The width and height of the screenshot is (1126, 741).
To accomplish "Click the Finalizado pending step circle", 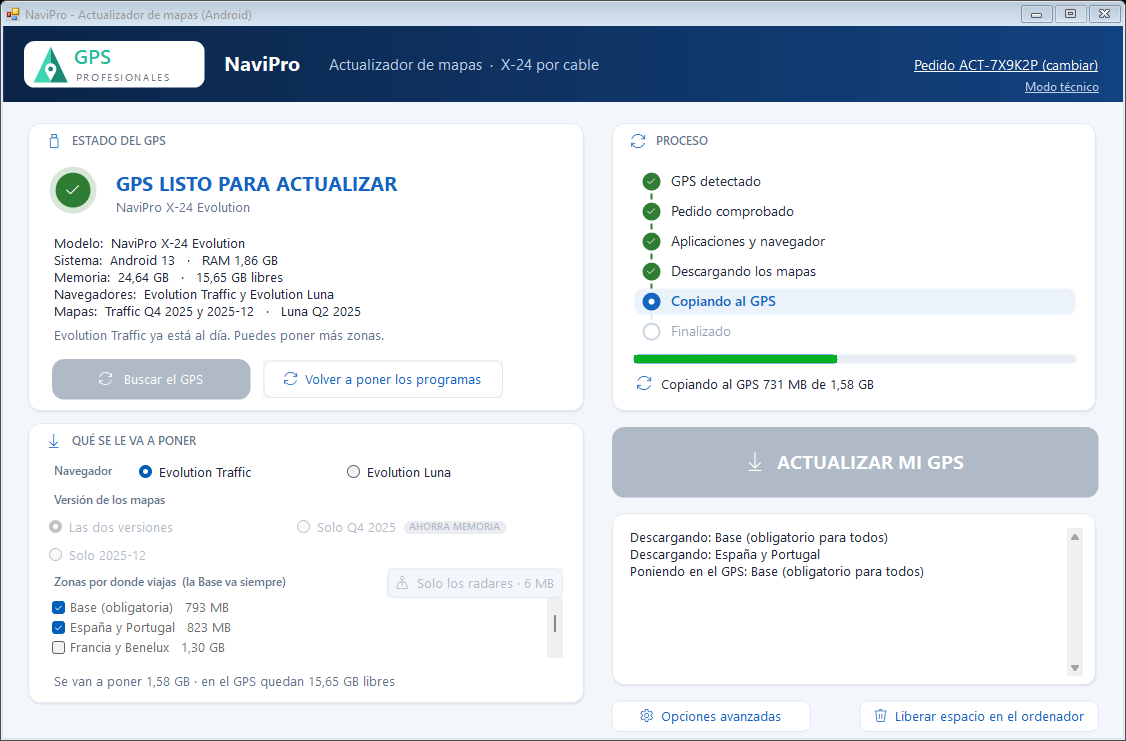I will point(651,332).
